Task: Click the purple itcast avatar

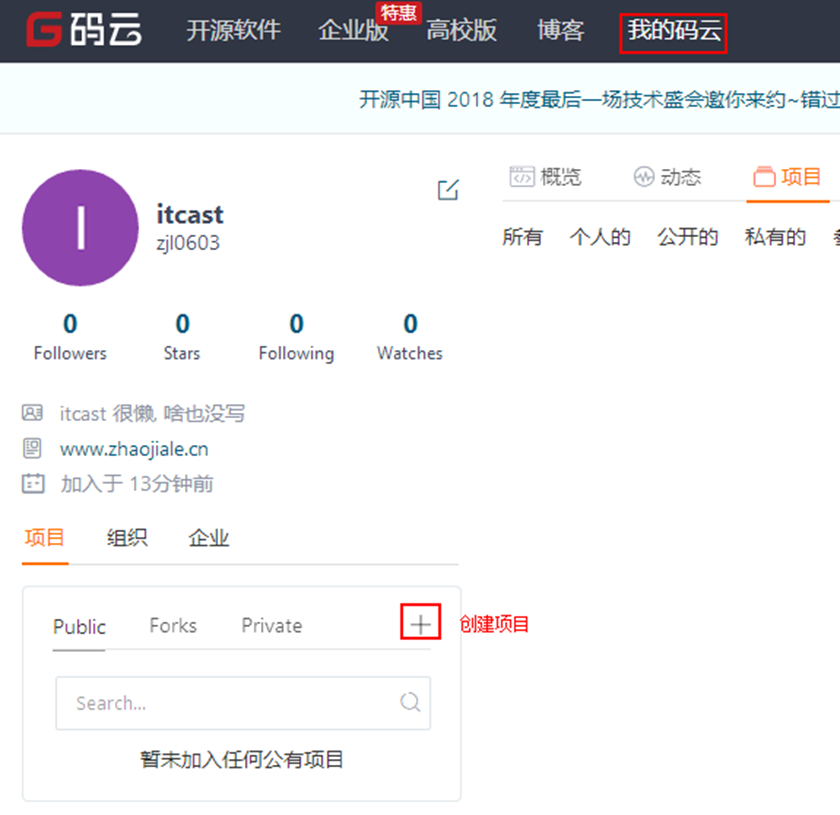Action: [x=80, y=228]
